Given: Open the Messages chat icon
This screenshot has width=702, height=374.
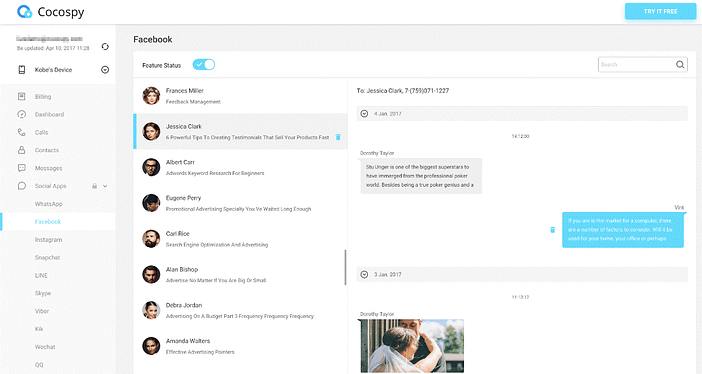Looking at the screenshot, I should coord(21,168).
